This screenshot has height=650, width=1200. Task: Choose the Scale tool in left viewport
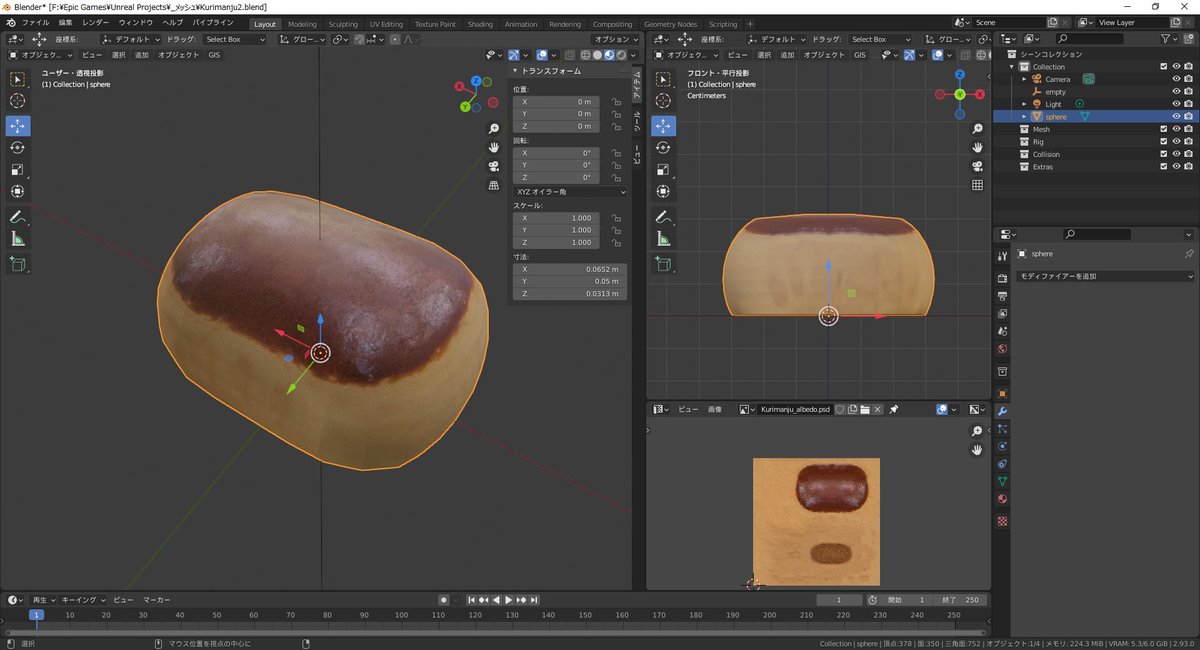click(18, 169)
